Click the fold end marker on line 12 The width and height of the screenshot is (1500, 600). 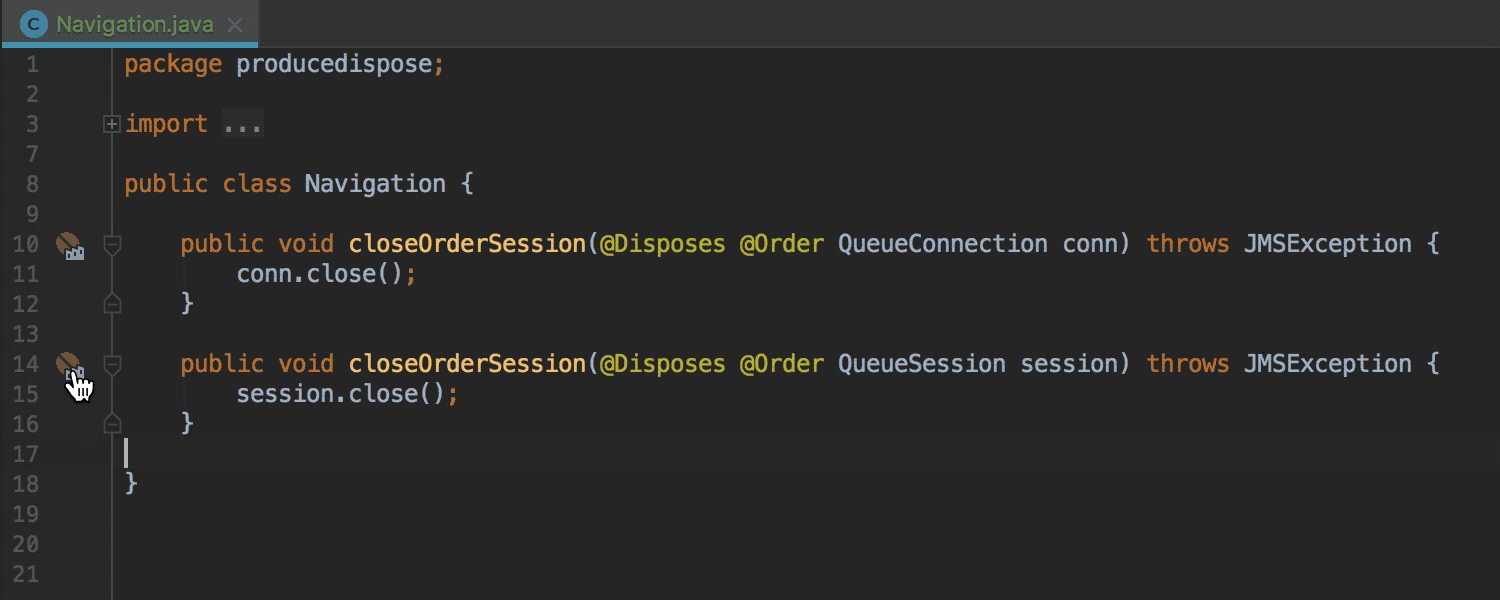click(112, 303)
